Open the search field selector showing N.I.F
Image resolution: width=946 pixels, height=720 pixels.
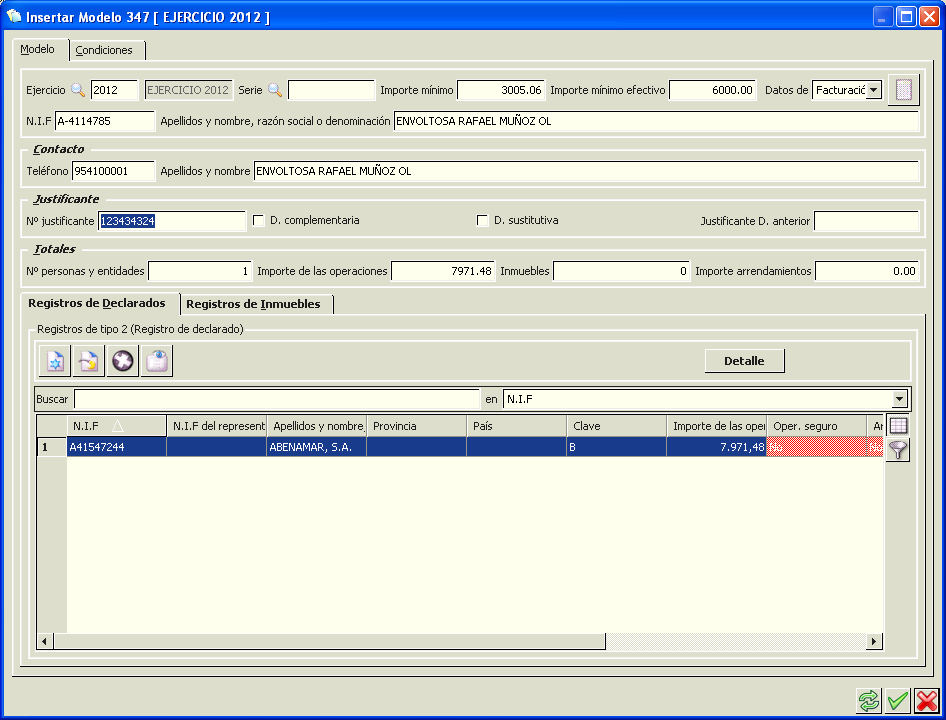(x=899, y=399)
